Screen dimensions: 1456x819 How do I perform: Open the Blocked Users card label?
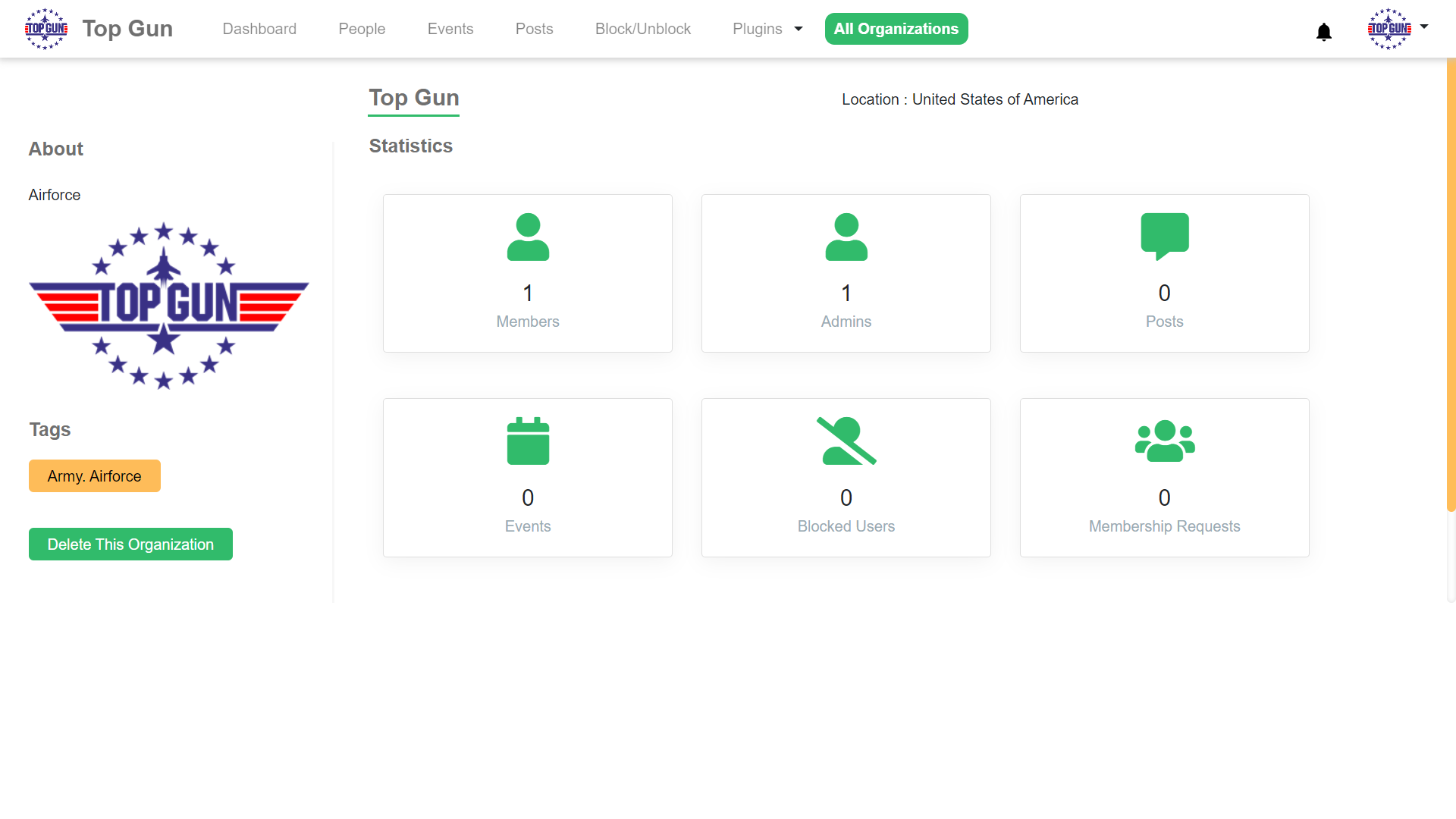tap(846, 526)
